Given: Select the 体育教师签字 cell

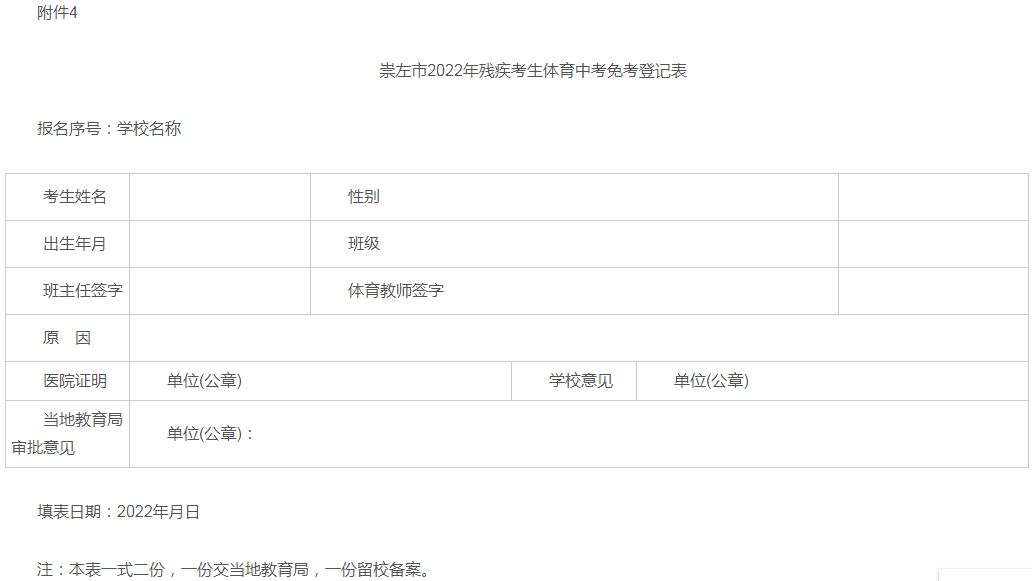Looking at the screenshot, I should 575,291.
